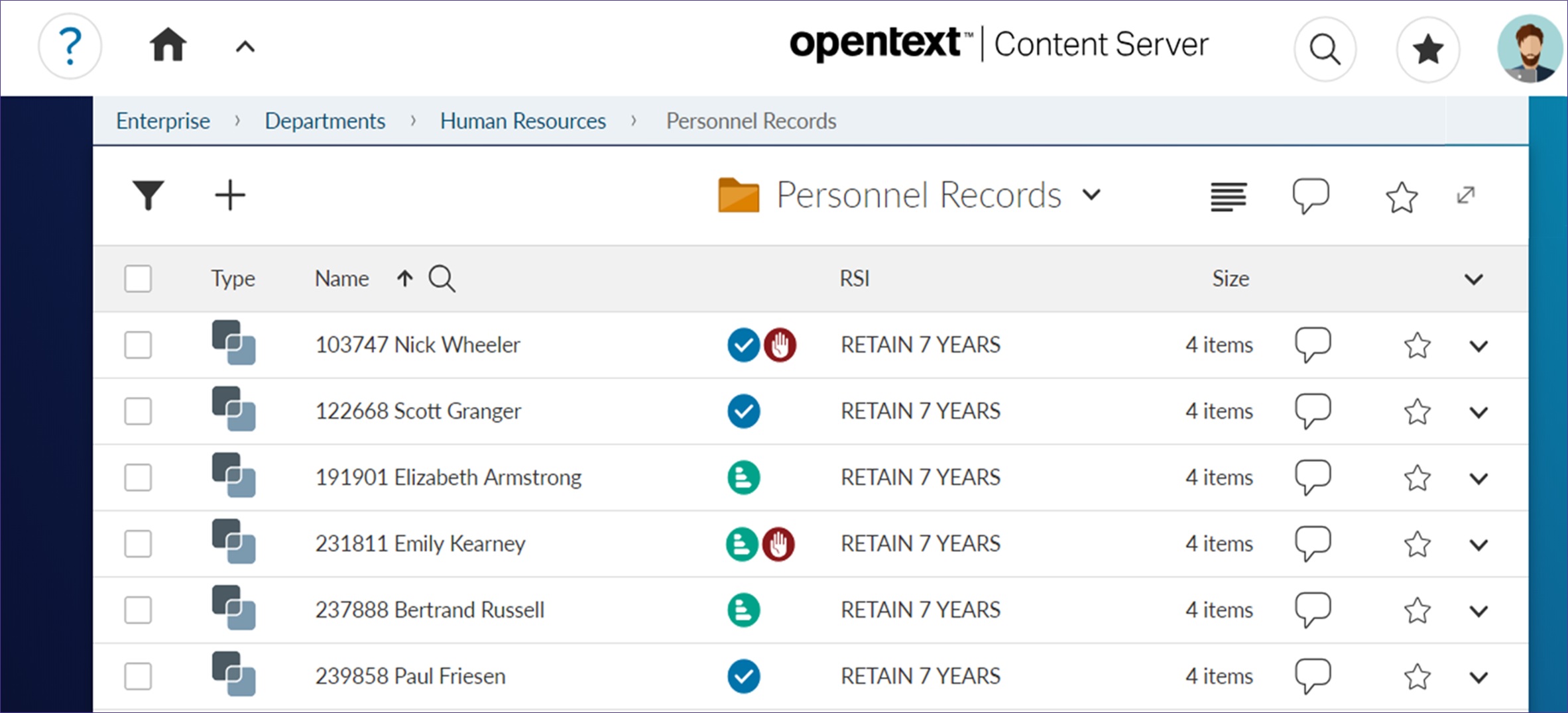Image resolution: width=1568 pixels, height=713 pixels.
Task: Expand row chevron for 231811 Emily Kearney
Action: point(1478,545)
